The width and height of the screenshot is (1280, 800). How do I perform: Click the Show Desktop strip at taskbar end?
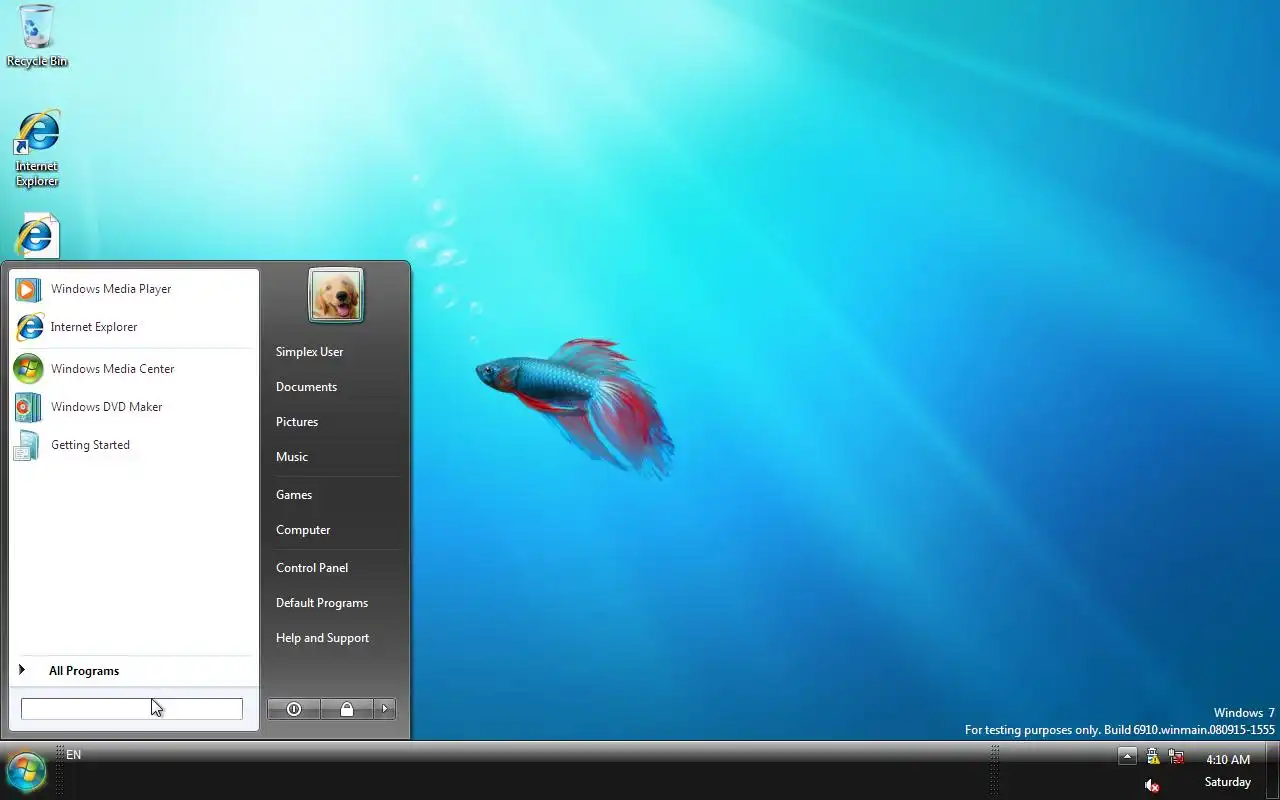click(x=1272, y=771)
